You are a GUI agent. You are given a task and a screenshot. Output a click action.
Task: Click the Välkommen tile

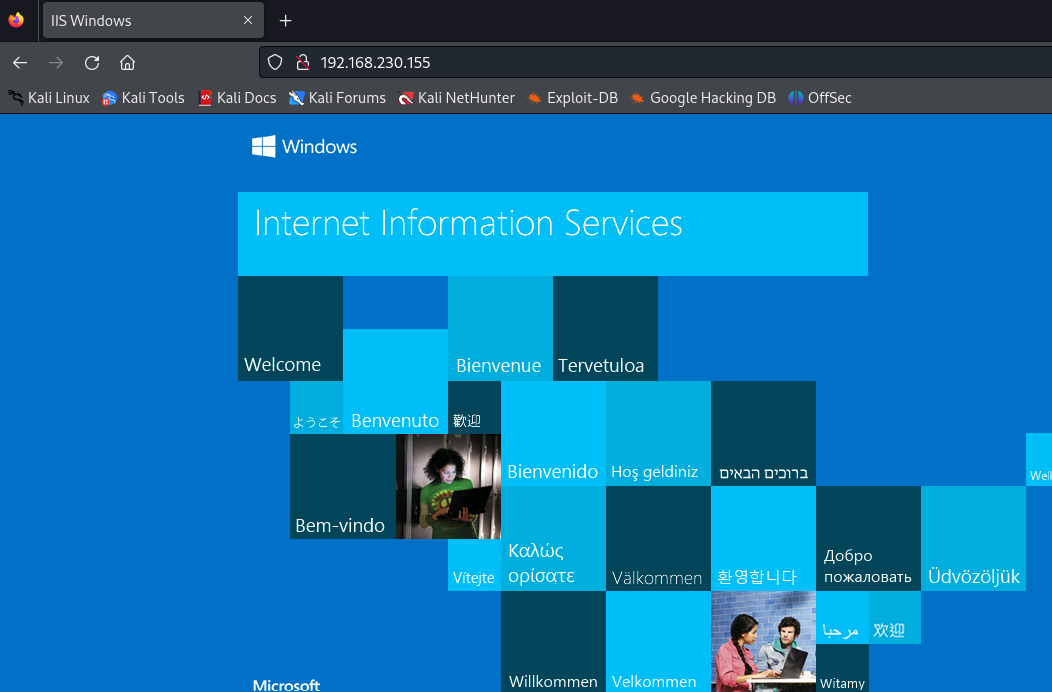[x=658, y=539]
